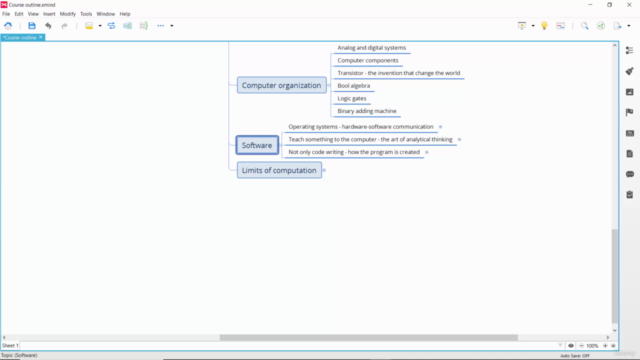
Task: Select the Bool algebra subtopic
Action: (354, 86)
